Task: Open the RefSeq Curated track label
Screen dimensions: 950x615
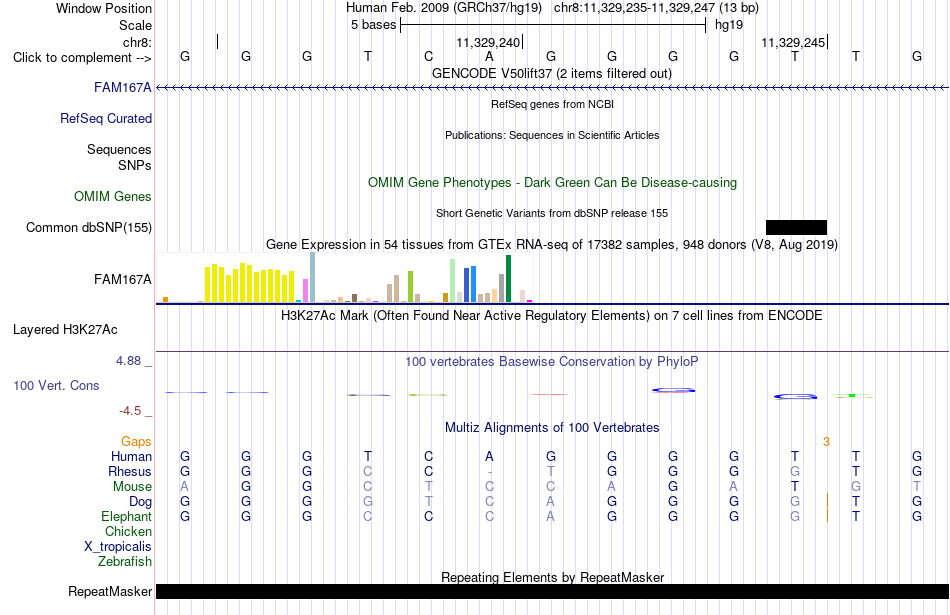Action: coord(106,119)
